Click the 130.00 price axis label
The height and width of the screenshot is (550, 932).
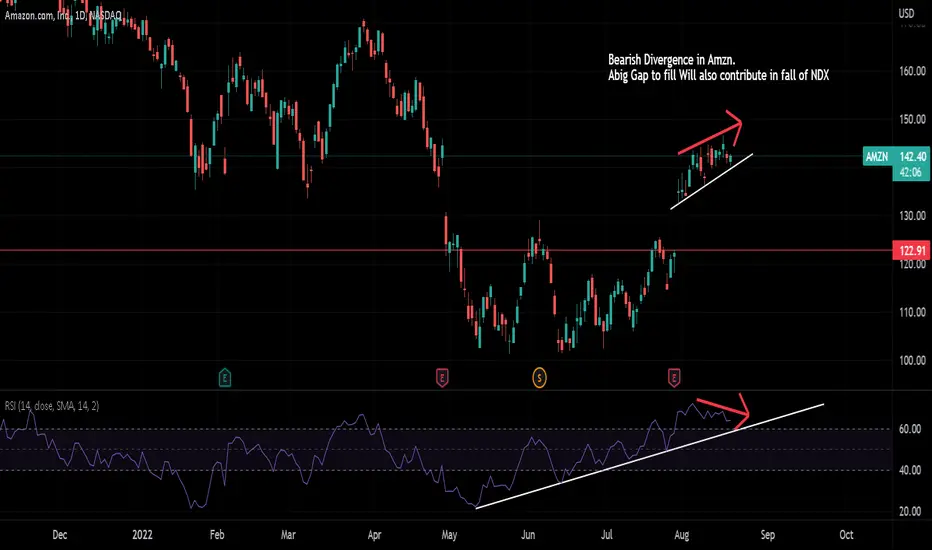point(912,216)
